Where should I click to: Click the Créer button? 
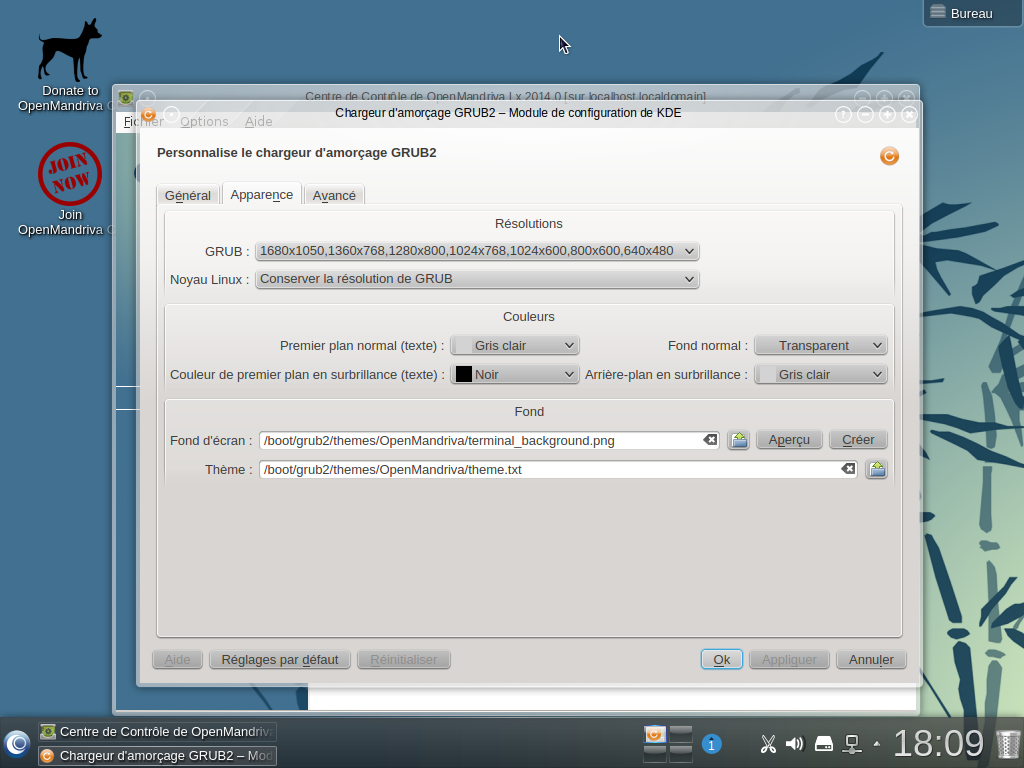(858, 440)
